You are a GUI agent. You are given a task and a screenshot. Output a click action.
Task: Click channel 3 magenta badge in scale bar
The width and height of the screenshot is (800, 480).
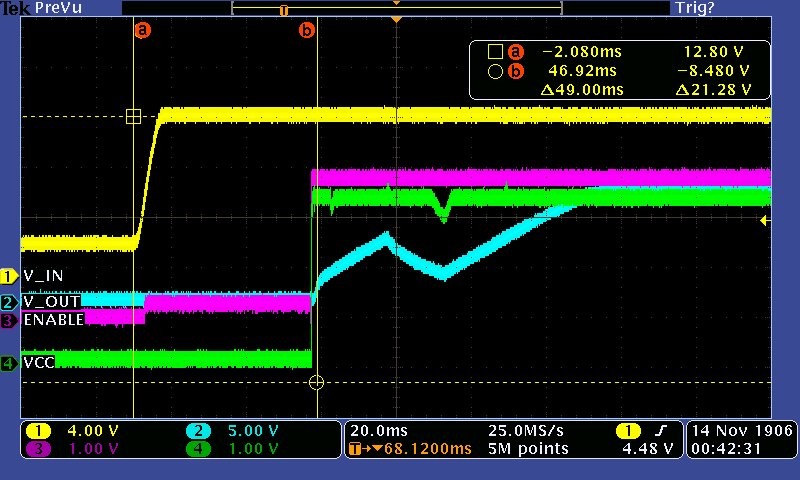point(39,449)
